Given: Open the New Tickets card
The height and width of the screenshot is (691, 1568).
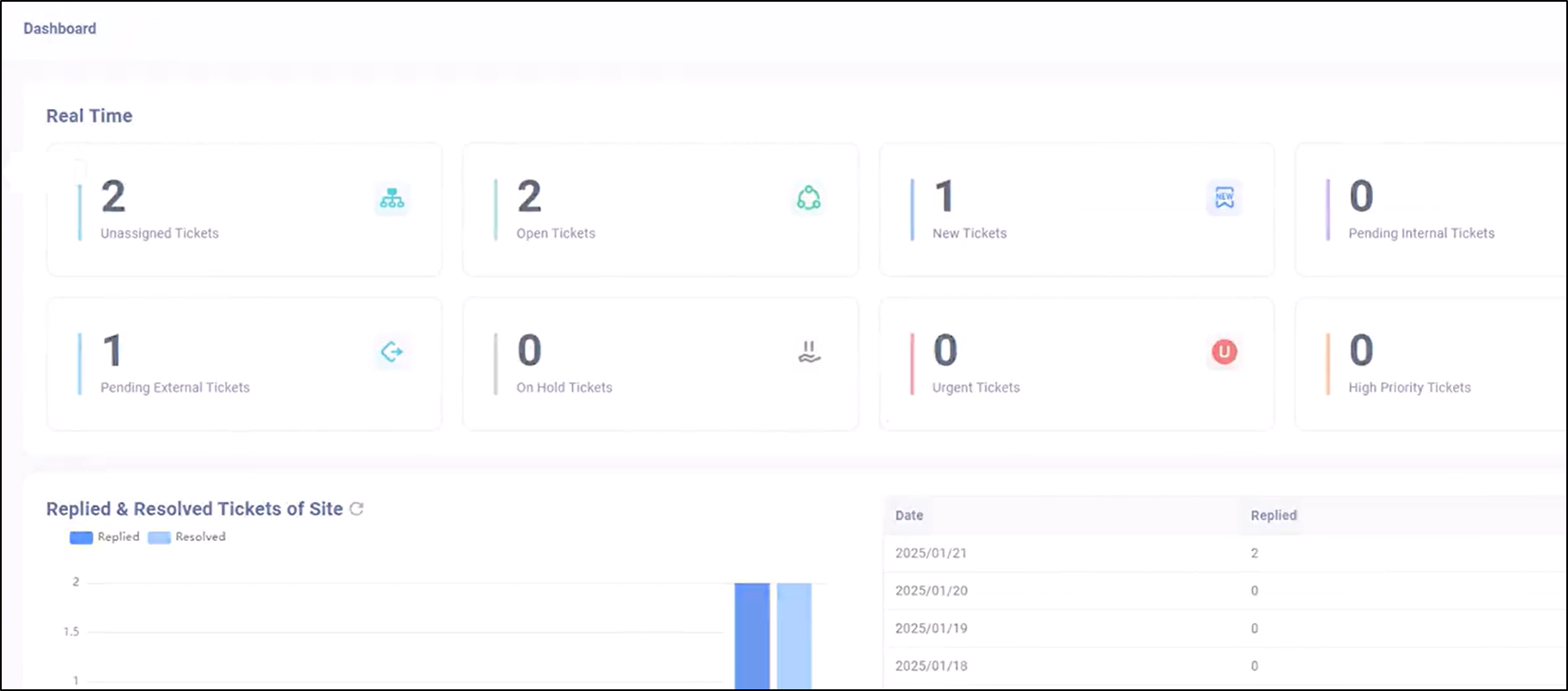Looking at the screenshot, I should click(x=1077, y=209).
